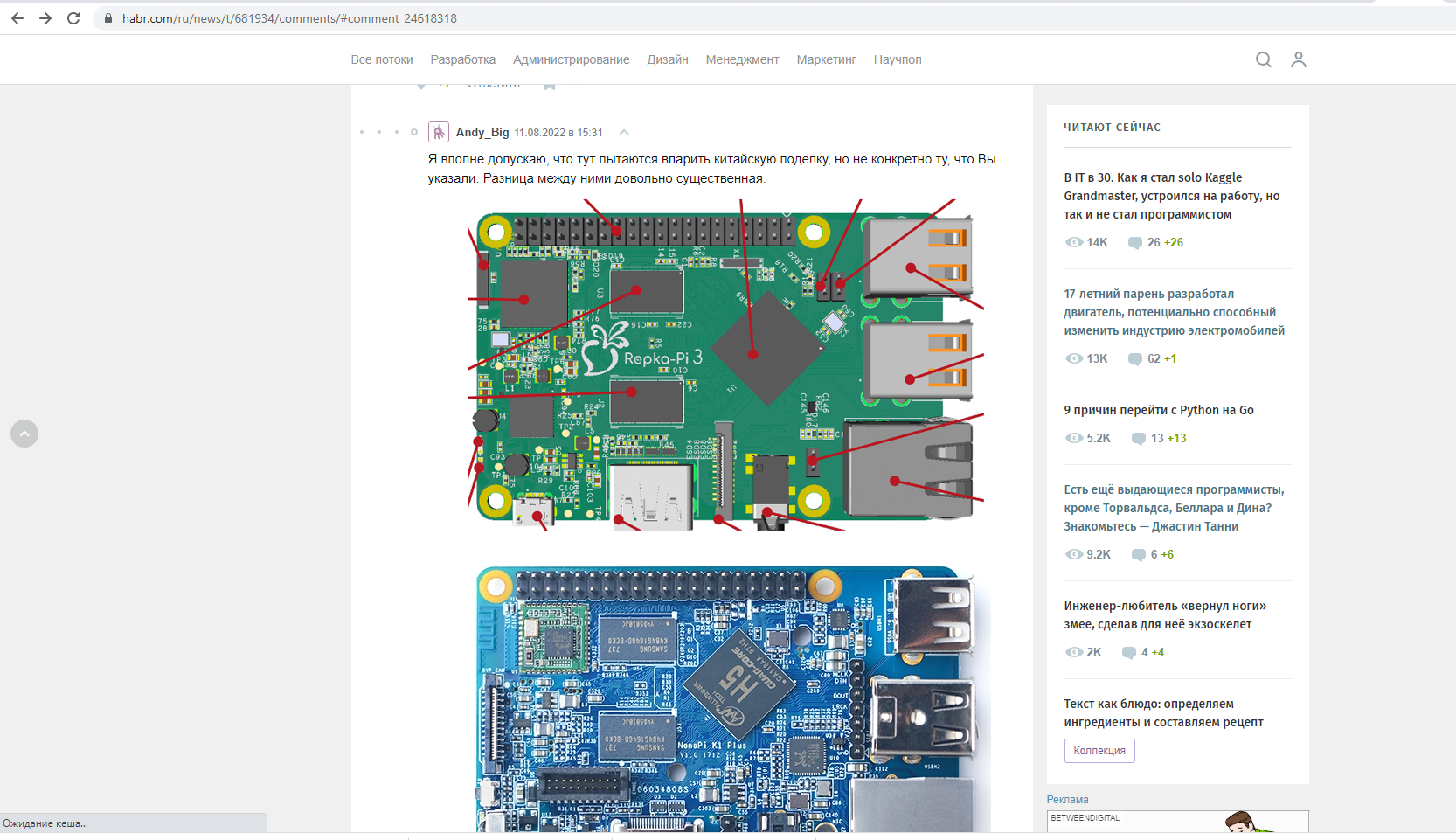Click the eye icon next to 9.2K views
The image size is (1456, 840).
[x=1074, y=554]
